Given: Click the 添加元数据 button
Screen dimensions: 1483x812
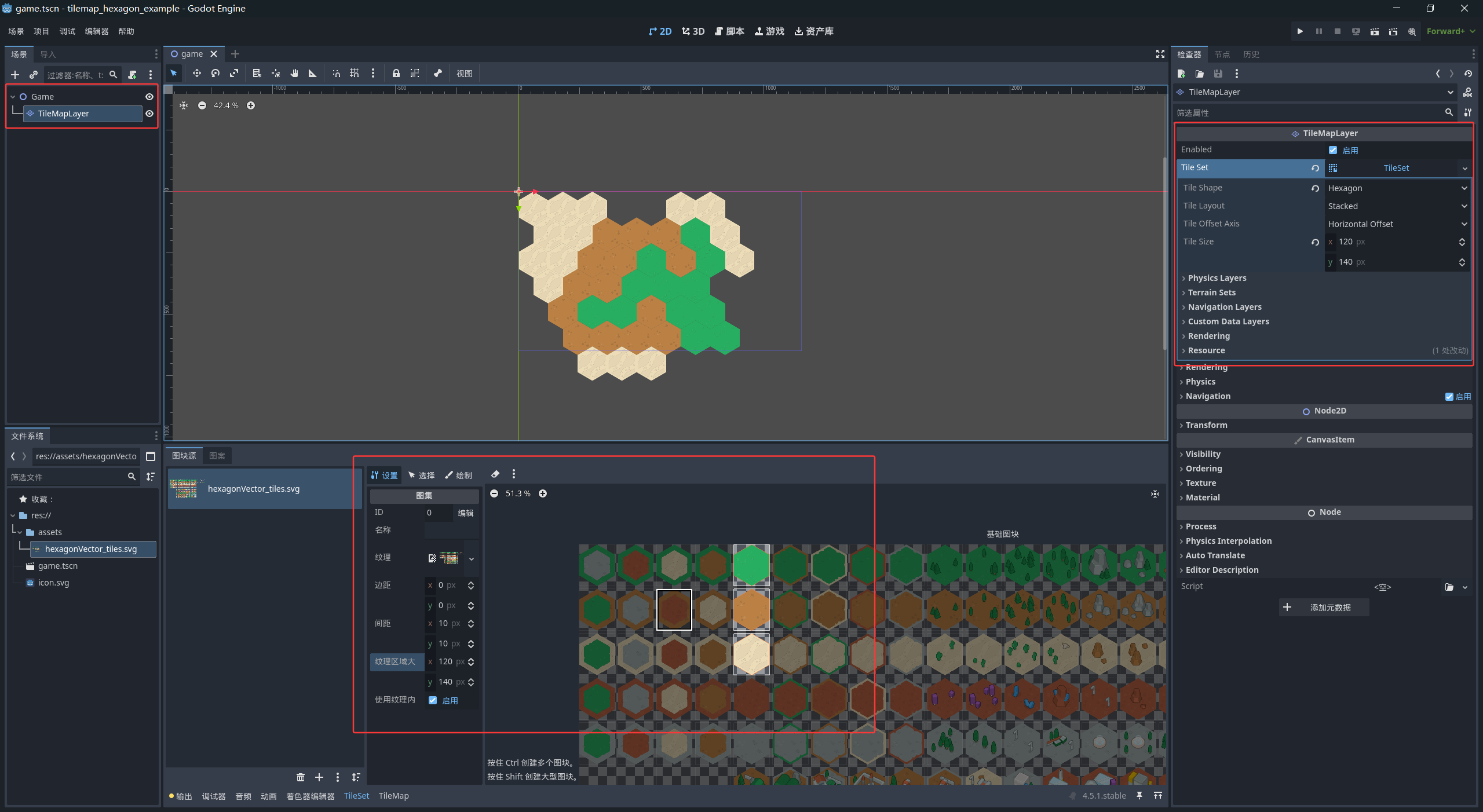Looking at the screenshot, I should 1324,607.
